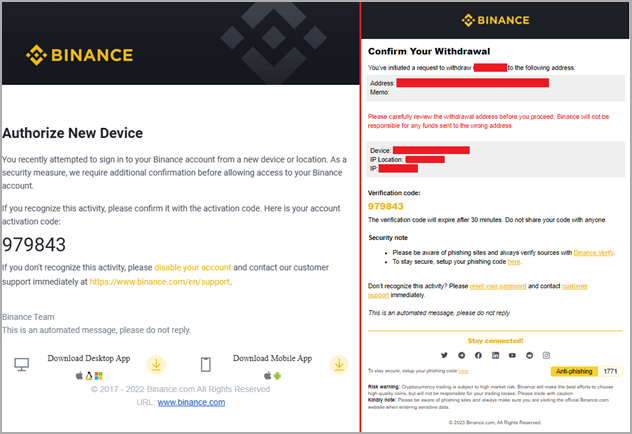Click the "Binance Verify" link

593,253
